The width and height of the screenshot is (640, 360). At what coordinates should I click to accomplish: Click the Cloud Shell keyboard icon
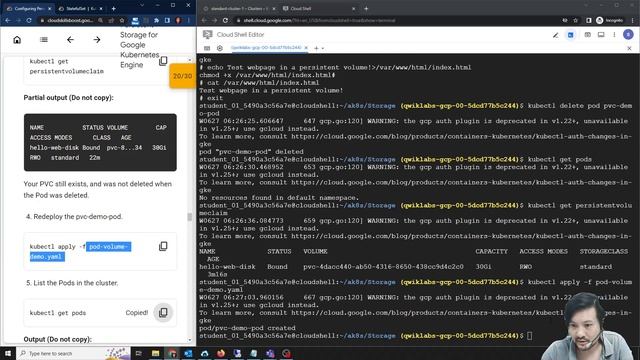pos(207,48)
